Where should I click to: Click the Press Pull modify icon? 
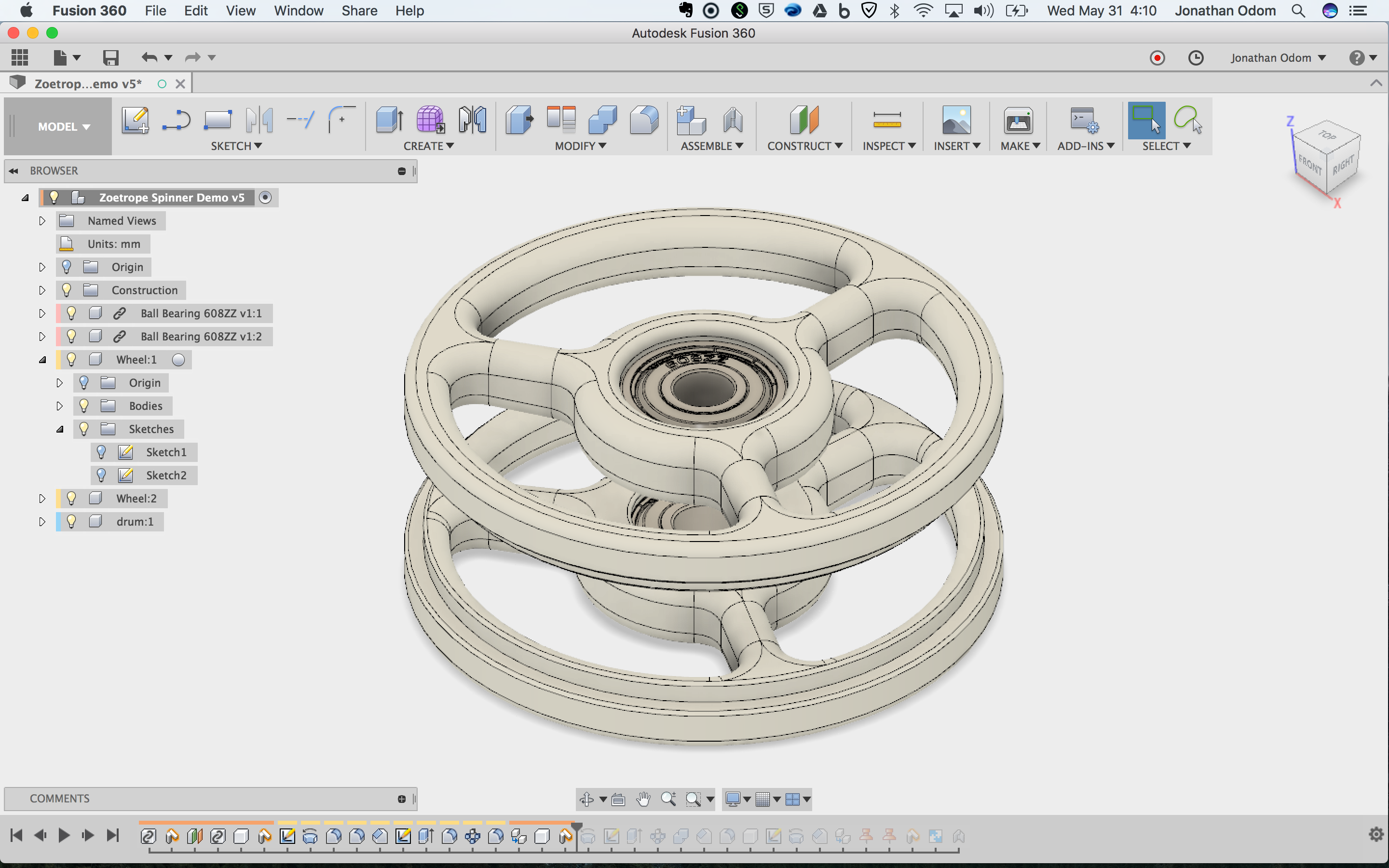click(519, 120)
